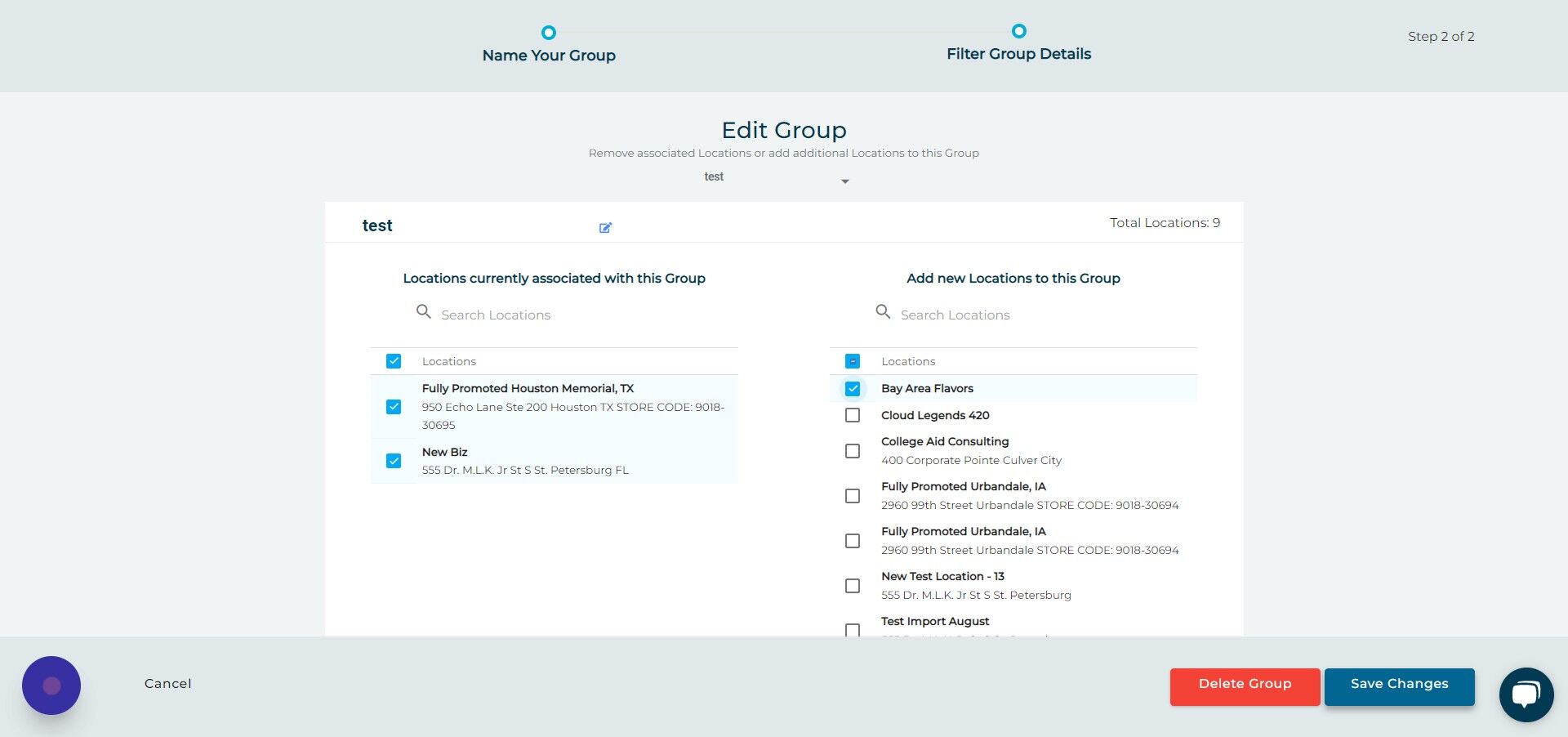
Task: Click New Biz location name
Action: pyautogui.click(x=444, y=453)
